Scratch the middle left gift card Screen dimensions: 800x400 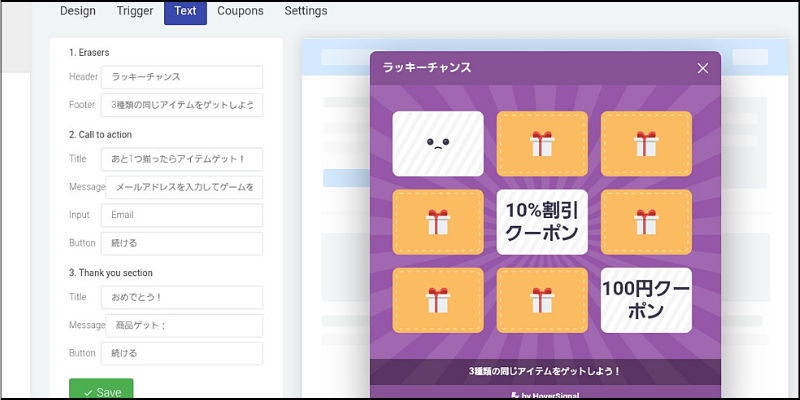438,222
